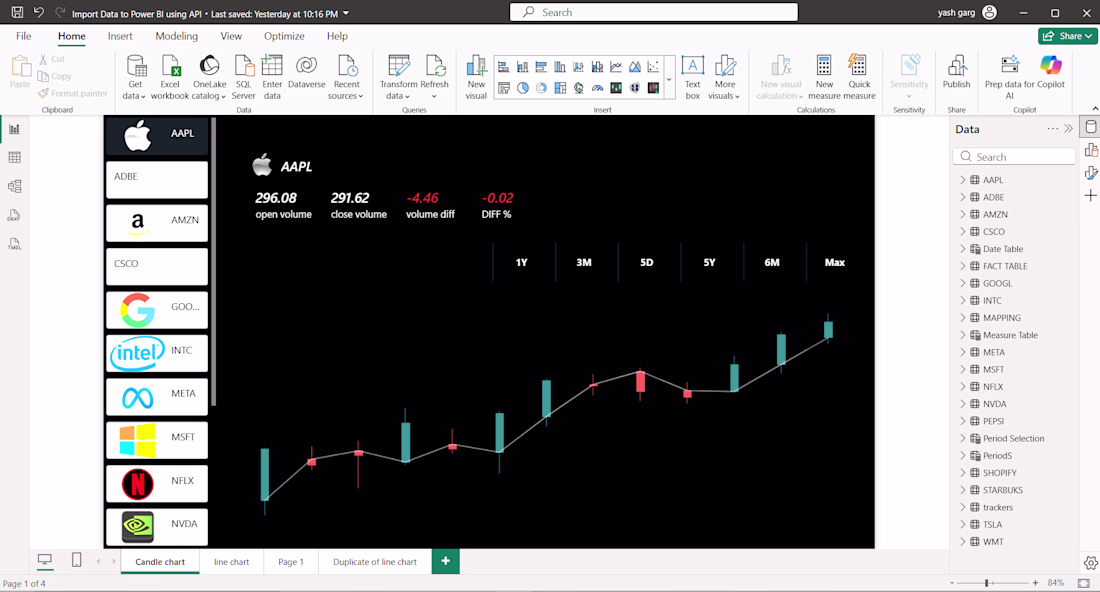Expand the Date Table
The width and height of the screenshot is (1100, 592).
[962, 248]
